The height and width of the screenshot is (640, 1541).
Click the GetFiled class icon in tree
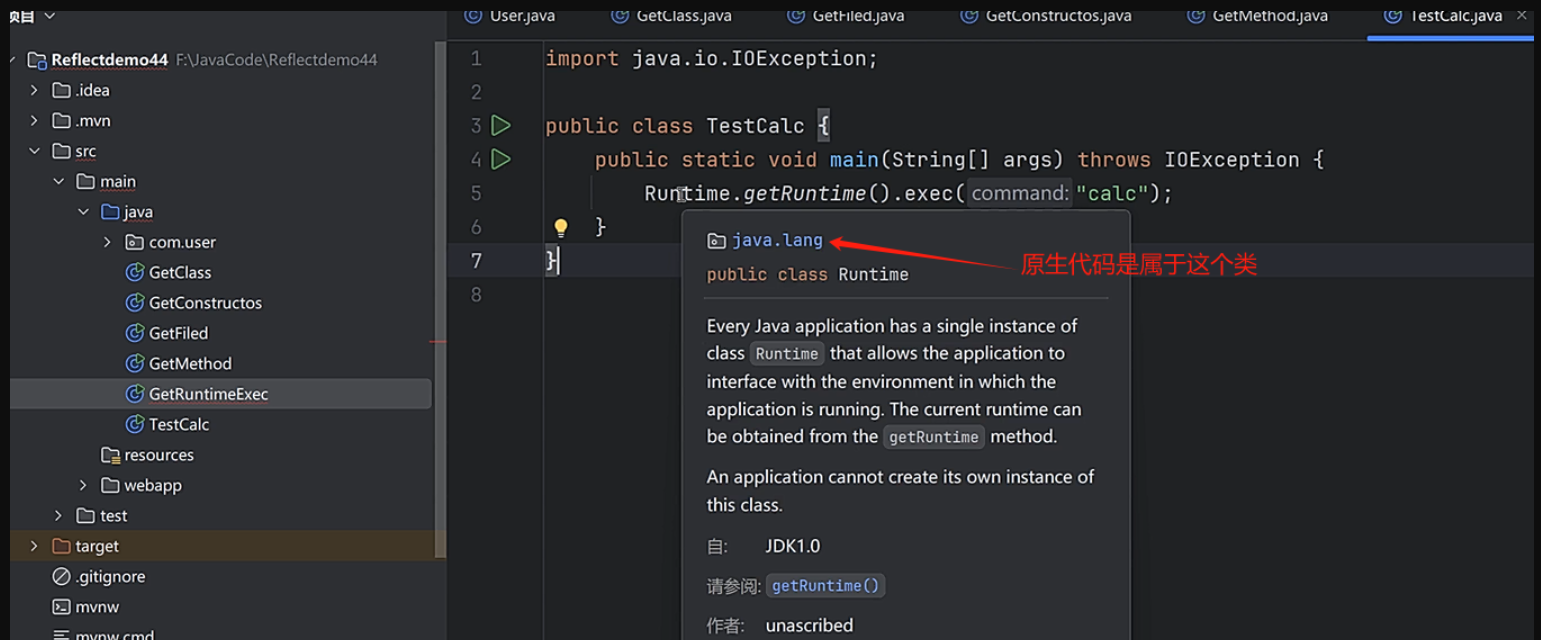coord(134,333)
